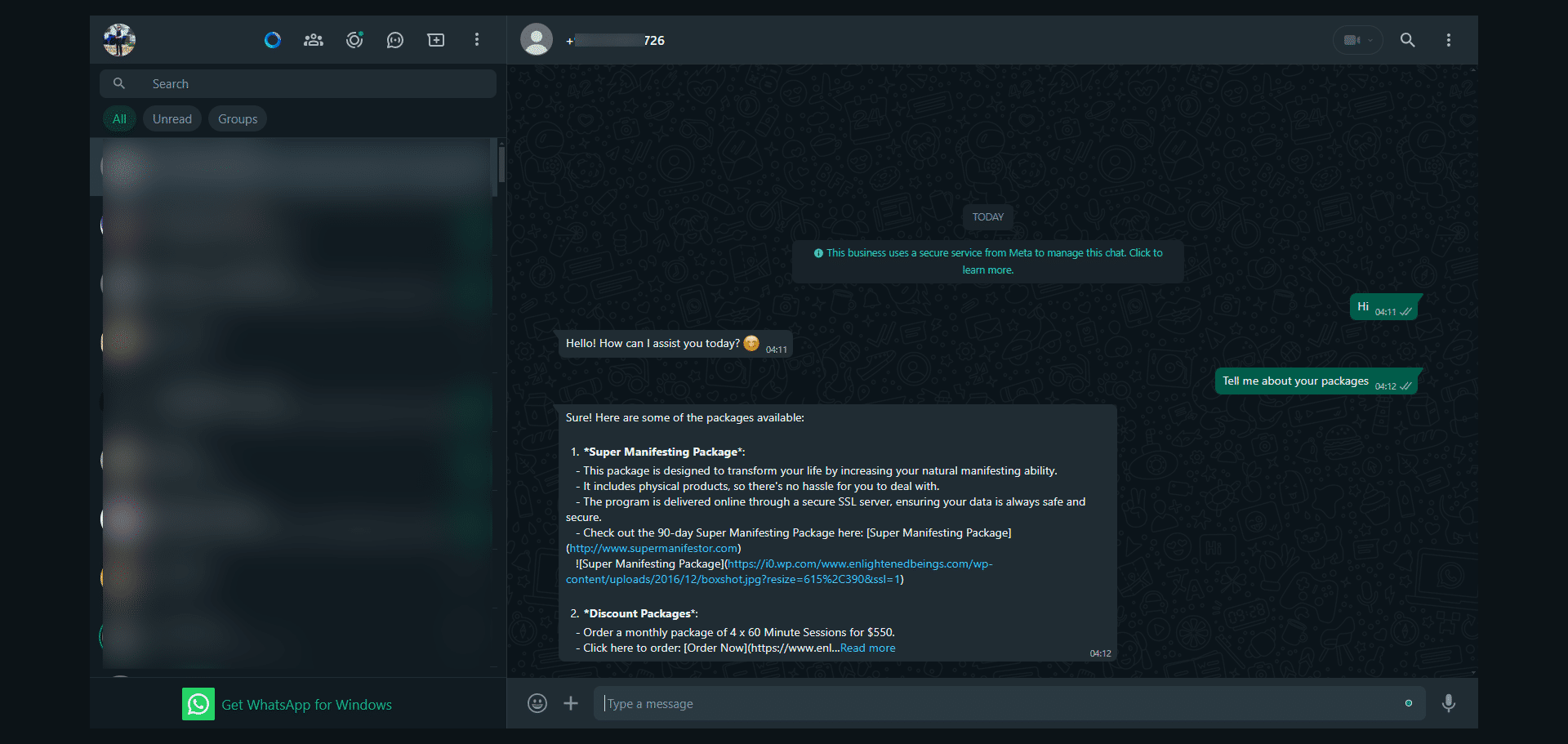This screenshot has height=744, width=1568.
Task: Attach a file with the plus icon
Action: (570, 702)
